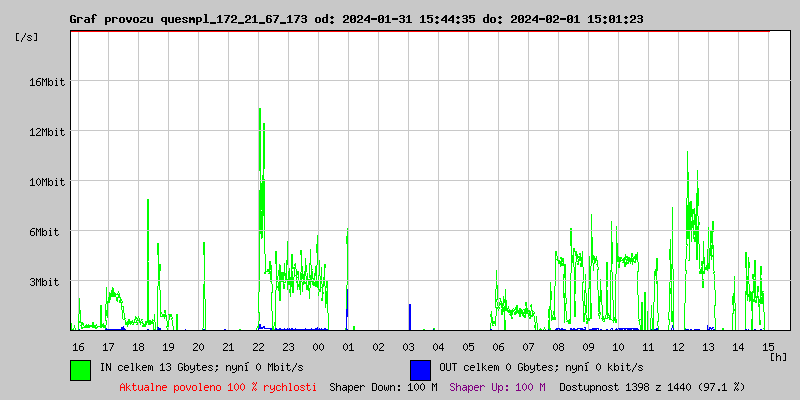The height and width of the screenshot is (400, 800).
Task: Click the purple 'Shaper Up: 100 M' label
Action: coord(497,387)
